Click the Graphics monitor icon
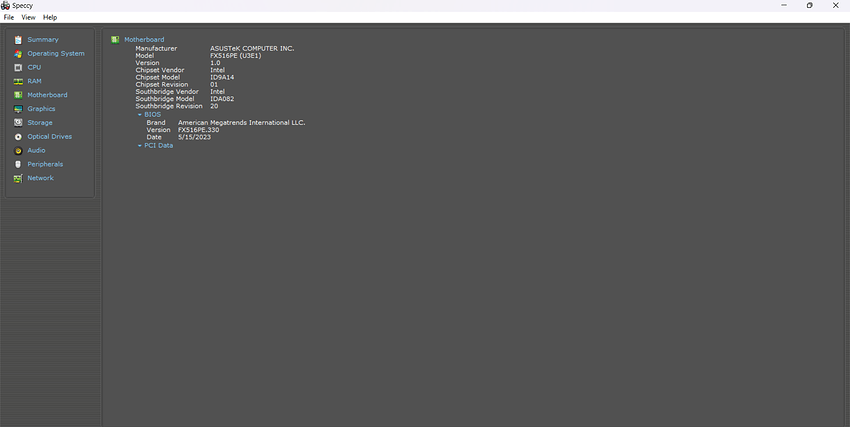850x427 pixels. click(18, 109)
